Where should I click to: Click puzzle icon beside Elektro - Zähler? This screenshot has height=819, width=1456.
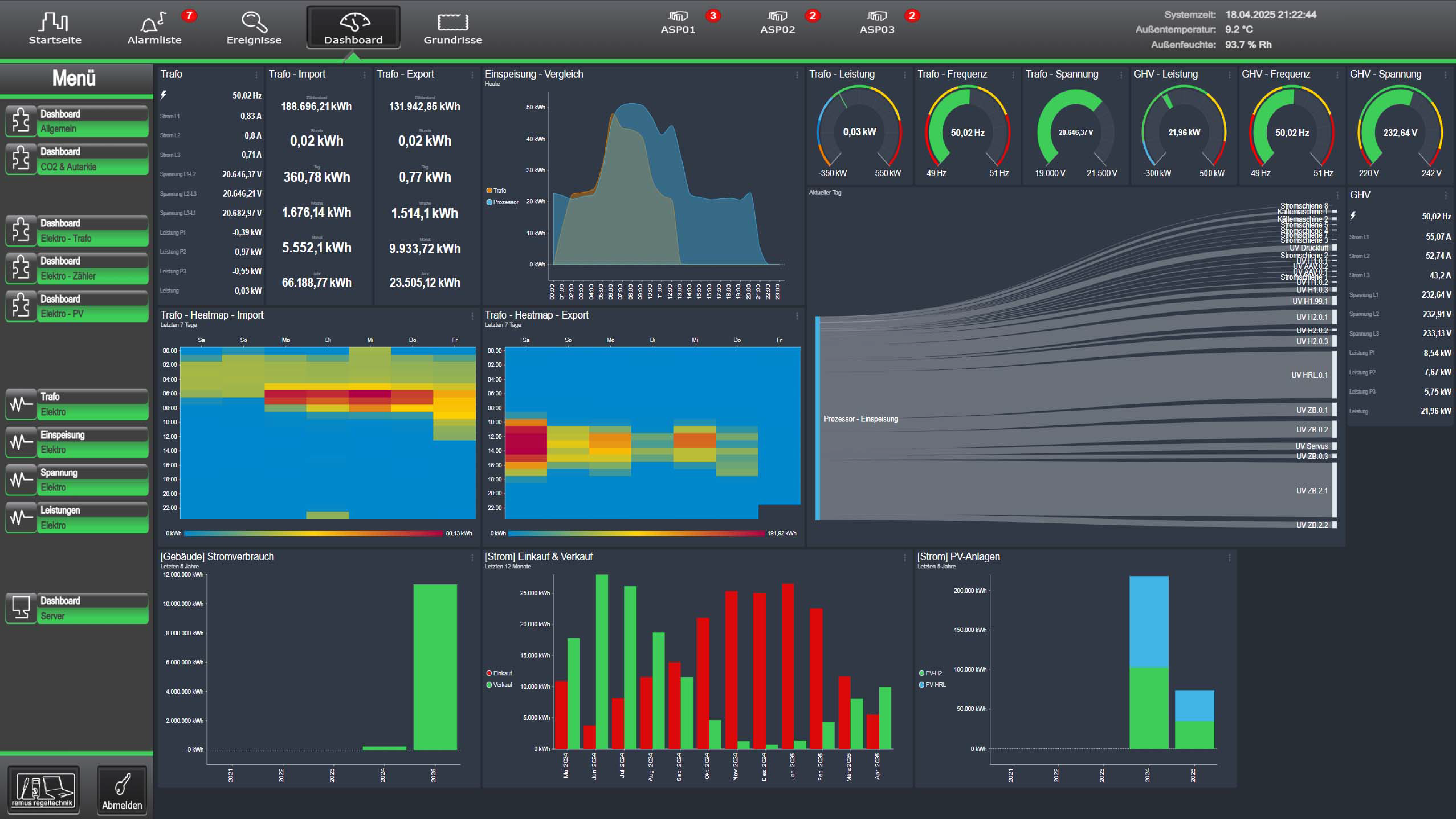tap(21, 268)
